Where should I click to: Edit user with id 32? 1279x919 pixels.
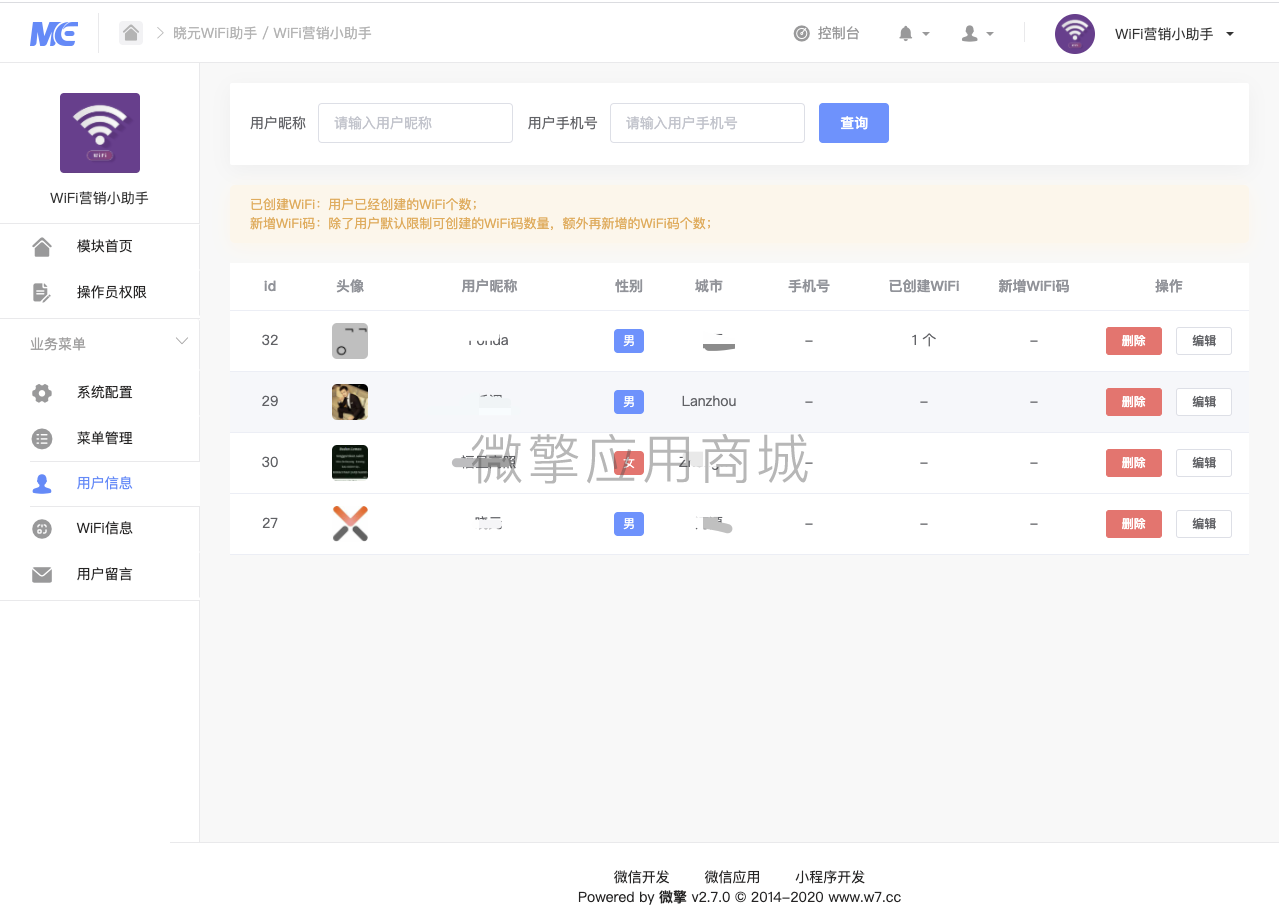click(x=1204, y=341)
